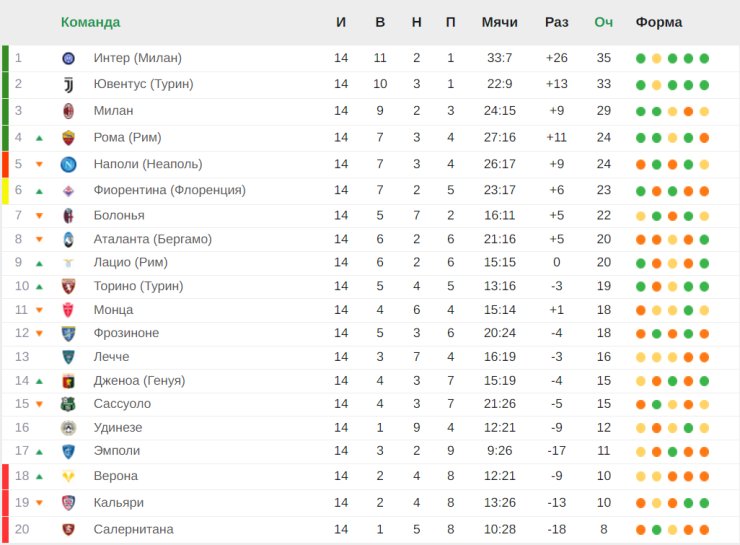Viewport: 740px width, 545px height.
Task: Click the Sassuolo green crest
Action: coord(68,404)
